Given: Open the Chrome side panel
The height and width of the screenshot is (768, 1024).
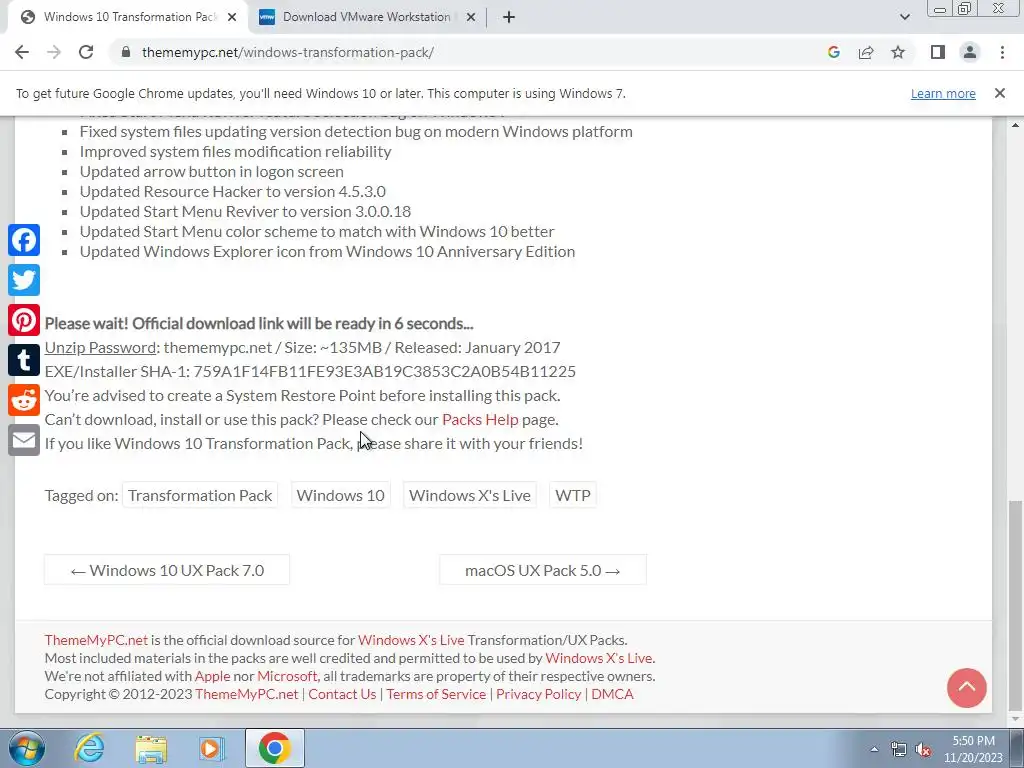Looking at the screenshot, I should coord(938,52).
